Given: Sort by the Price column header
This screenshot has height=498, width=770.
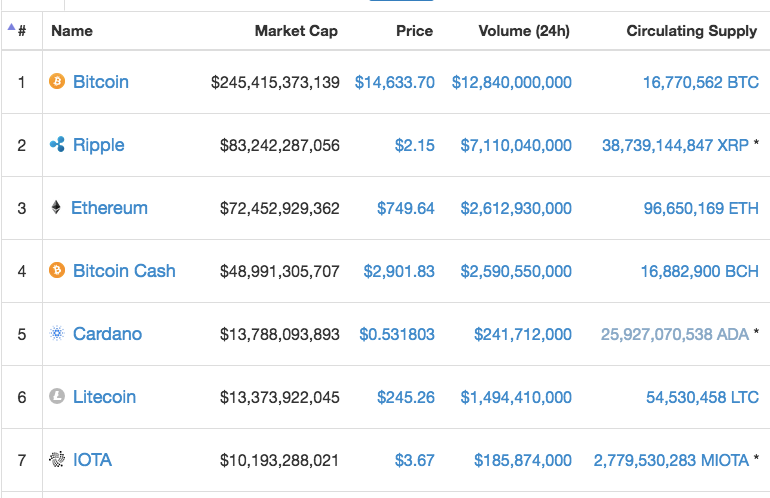Looking at the screenshot, I should [x=414, y=31].
